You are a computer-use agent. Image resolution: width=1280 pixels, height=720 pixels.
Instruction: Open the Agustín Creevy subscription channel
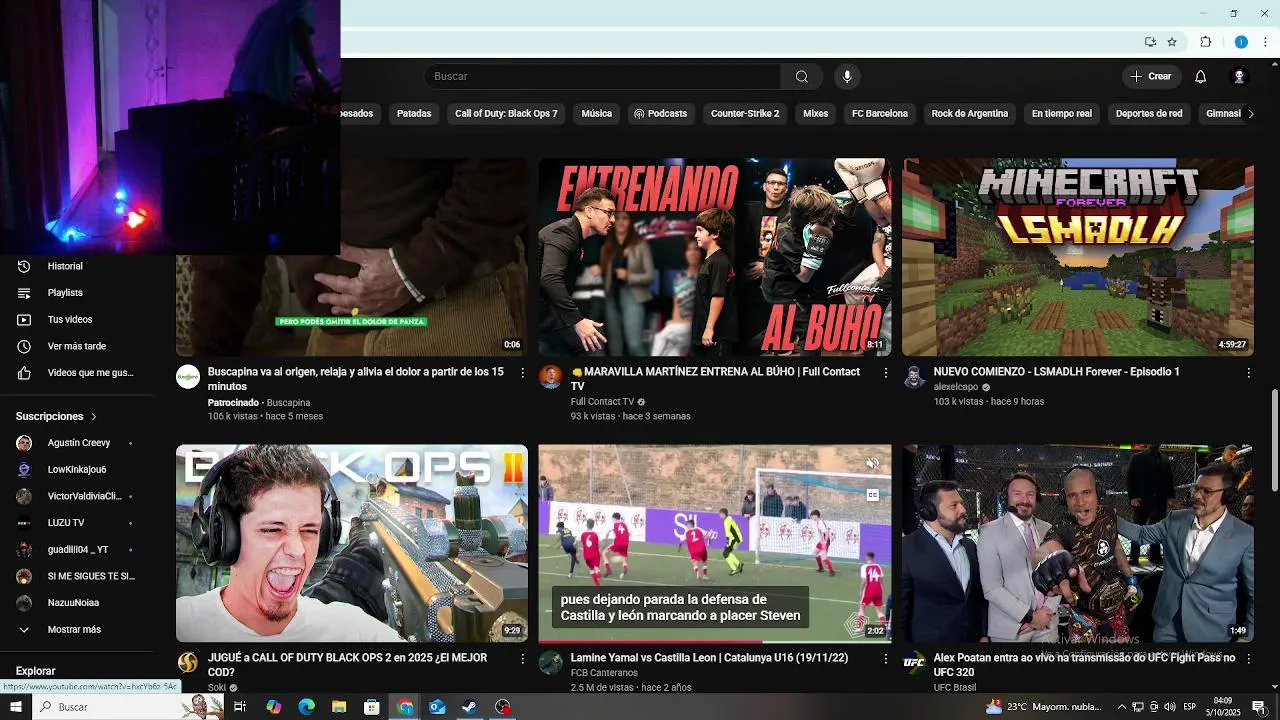(76, 443)
